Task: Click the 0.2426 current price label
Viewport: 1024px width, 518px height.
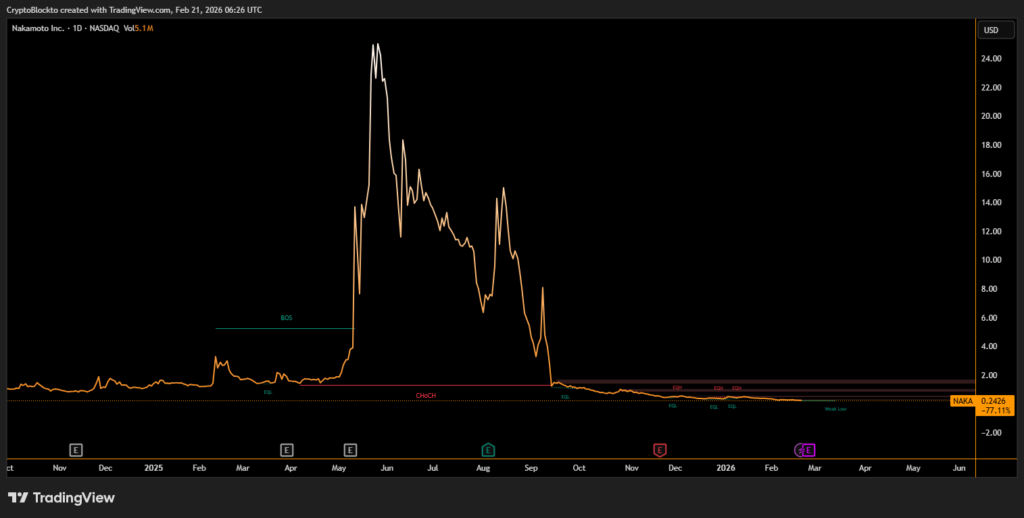Action: click(x=996, y=401)
